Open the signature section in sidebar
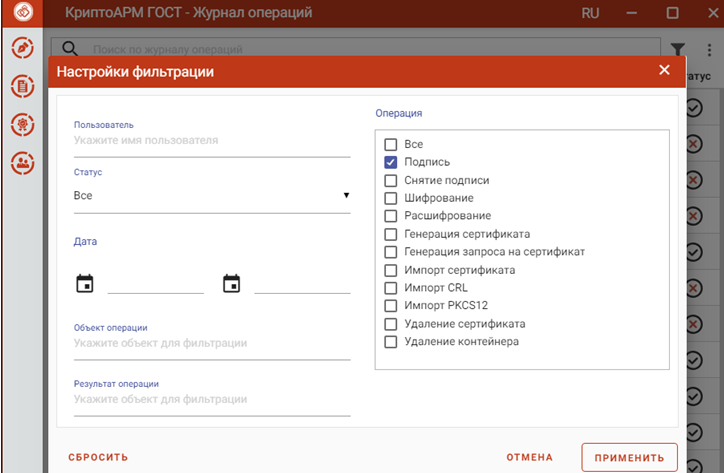The height and width of the screenshot is (473, 724). pos(23,48)
